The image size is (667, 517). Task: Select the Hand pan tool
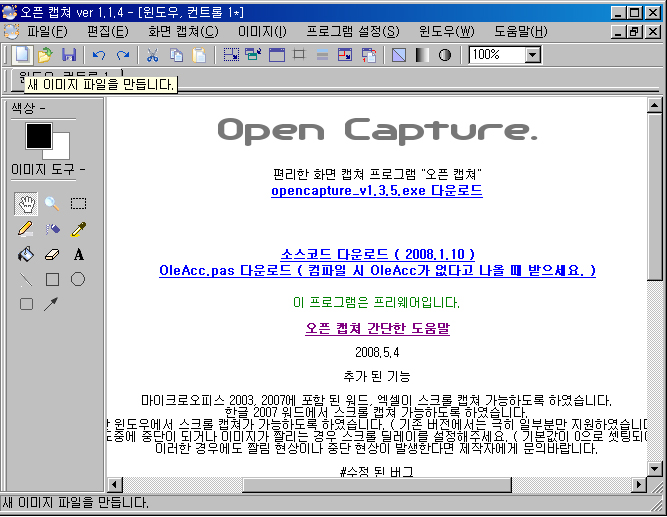click(x=26, y=204)
